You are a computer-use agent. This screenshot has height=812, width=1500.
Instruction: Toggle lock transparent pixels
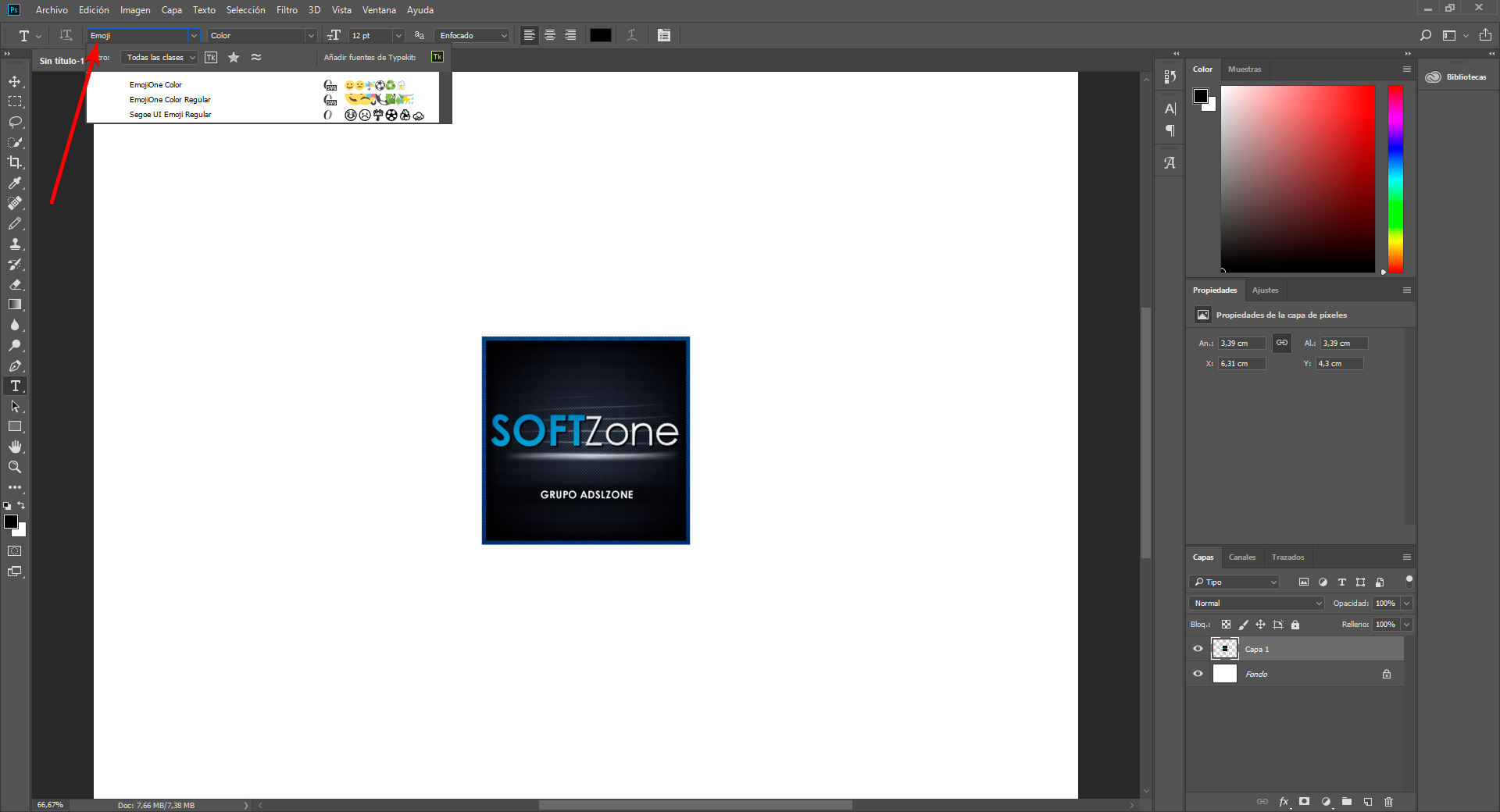point(1226,625)
